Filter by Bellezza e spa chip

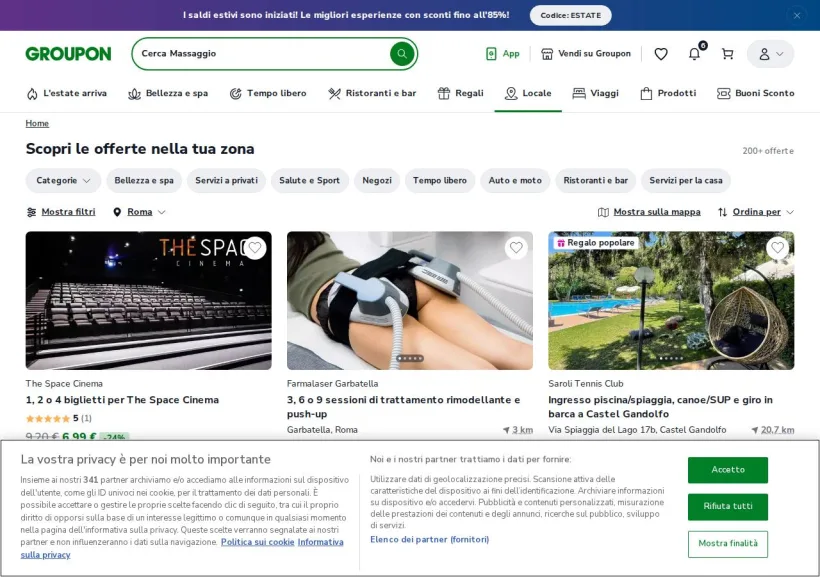(x=144, y=180)
